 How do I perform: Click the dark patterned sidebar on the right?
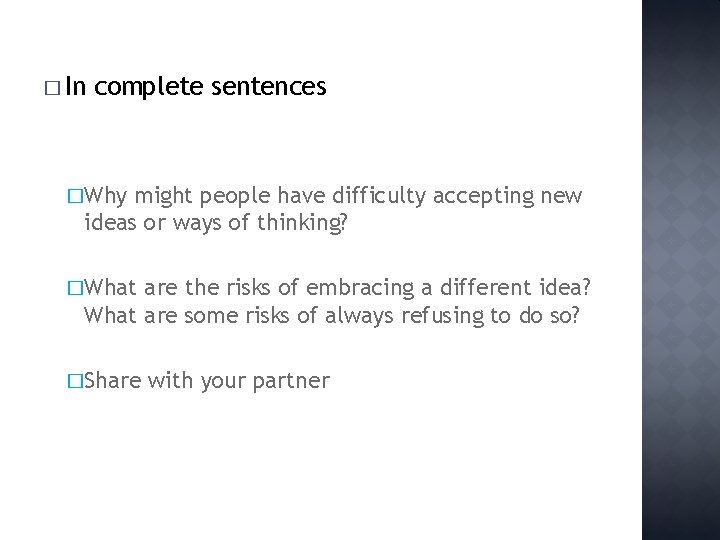(x=681, y=270)
